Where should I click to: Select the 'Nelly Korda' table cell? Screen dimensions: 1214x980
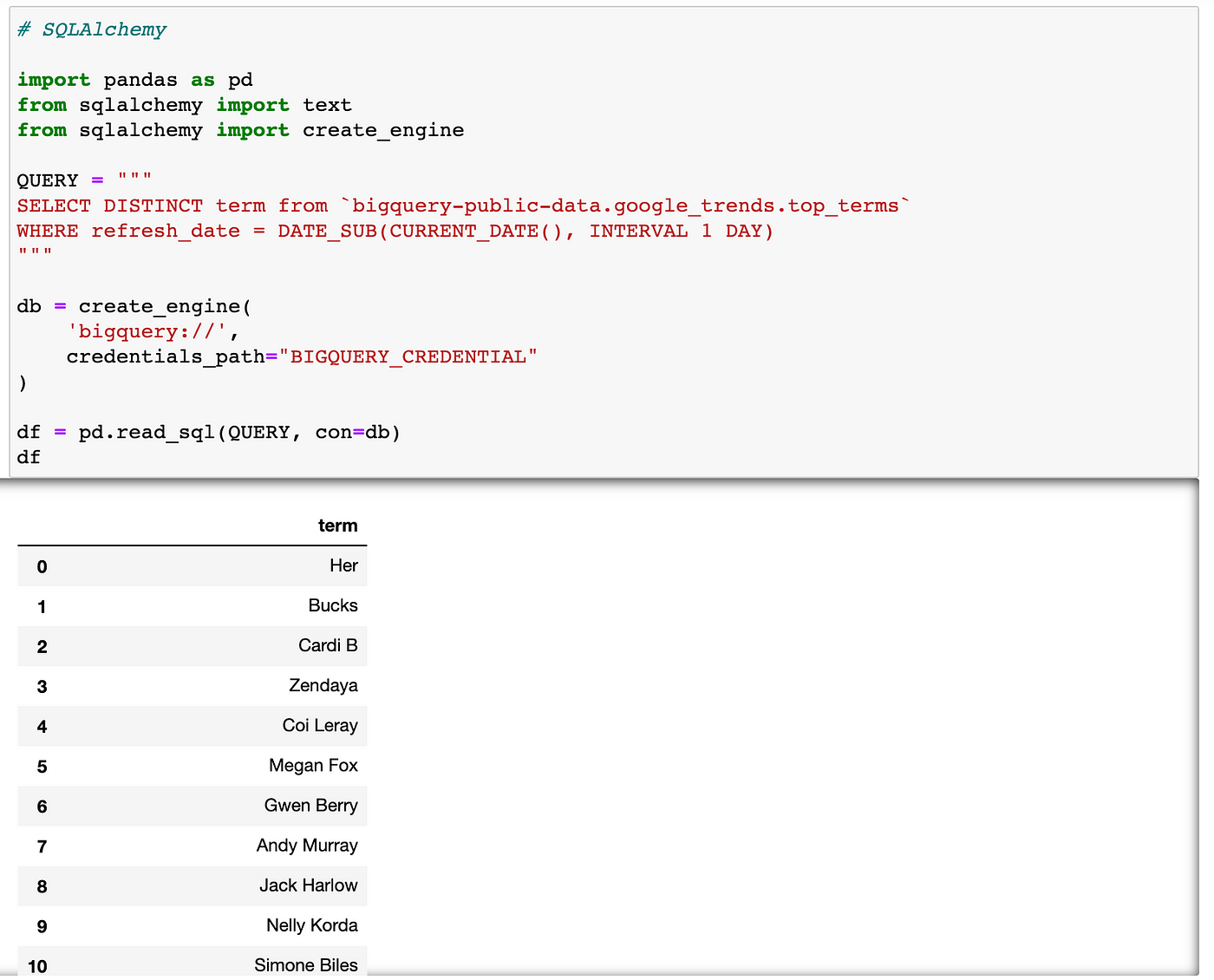312,925
